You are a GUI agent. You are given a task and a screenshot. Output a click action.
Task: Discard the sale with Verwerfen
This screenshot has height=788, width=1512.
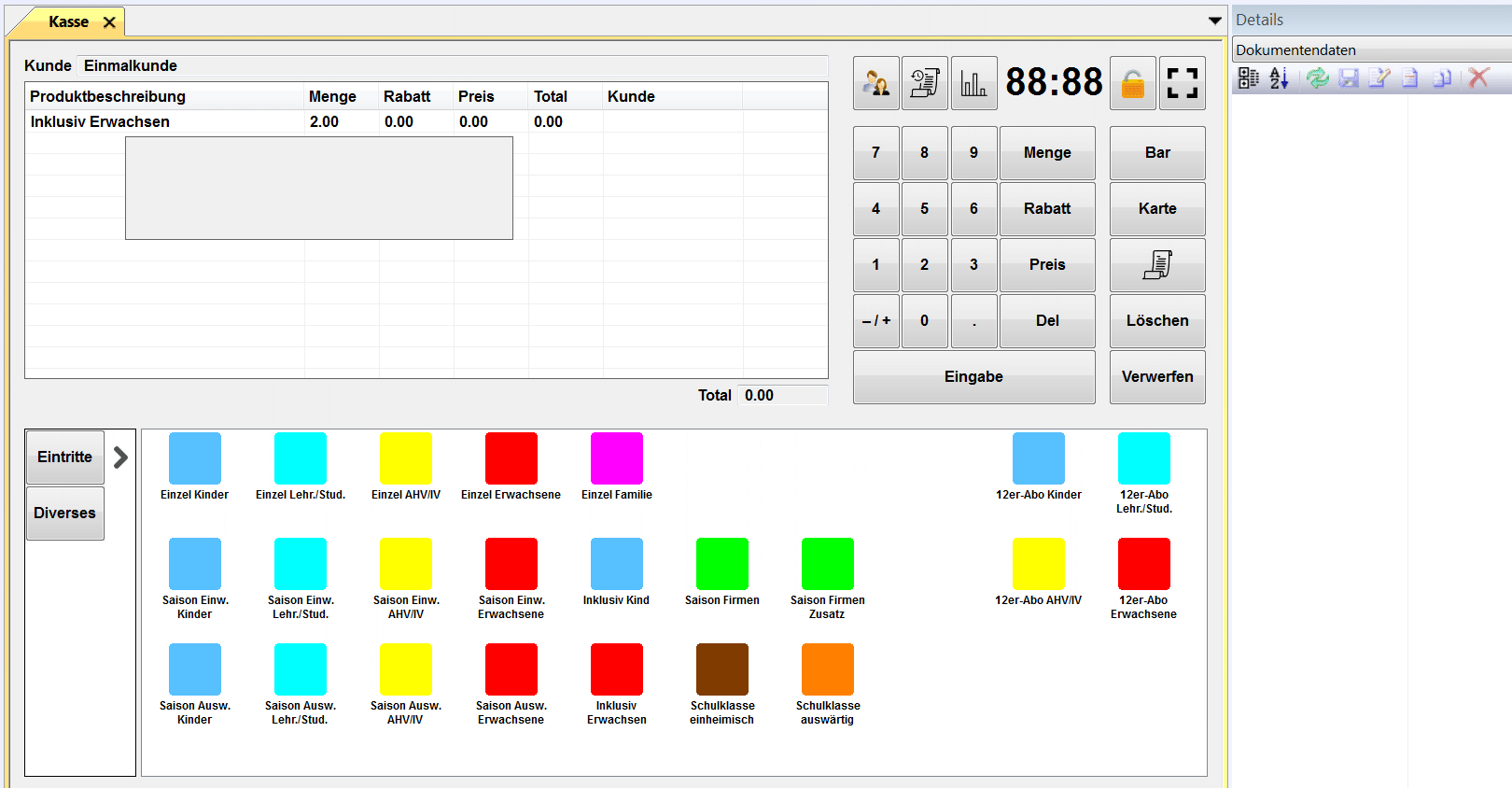pos(1156,377)
